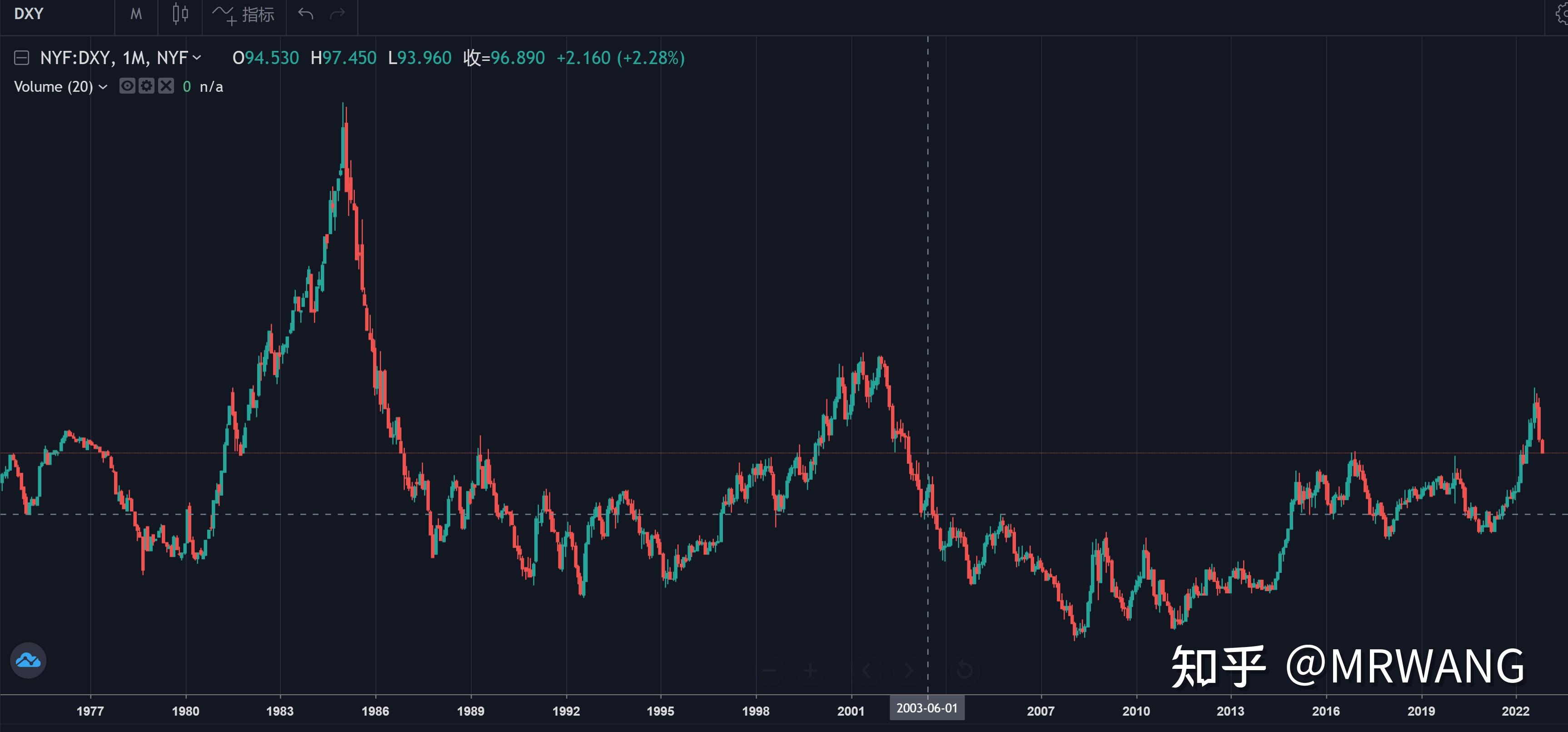The width and height of the screenshot is (1568, 732).
Task: Expand the Volume (20) indicator dropdown
Action: pos(103,87)
